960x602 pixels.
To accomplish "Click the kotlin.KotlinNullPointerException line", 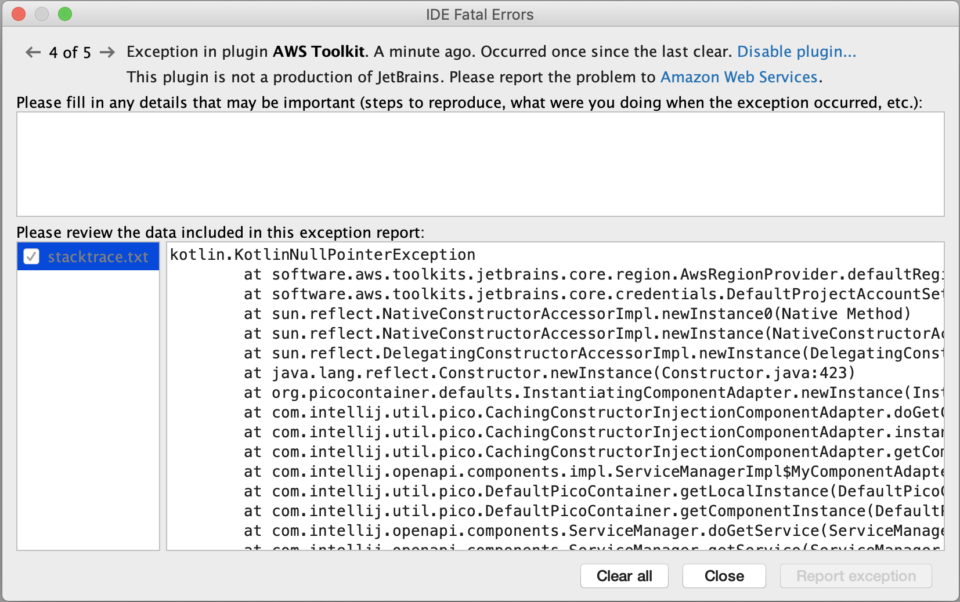I will click(323, 255).
